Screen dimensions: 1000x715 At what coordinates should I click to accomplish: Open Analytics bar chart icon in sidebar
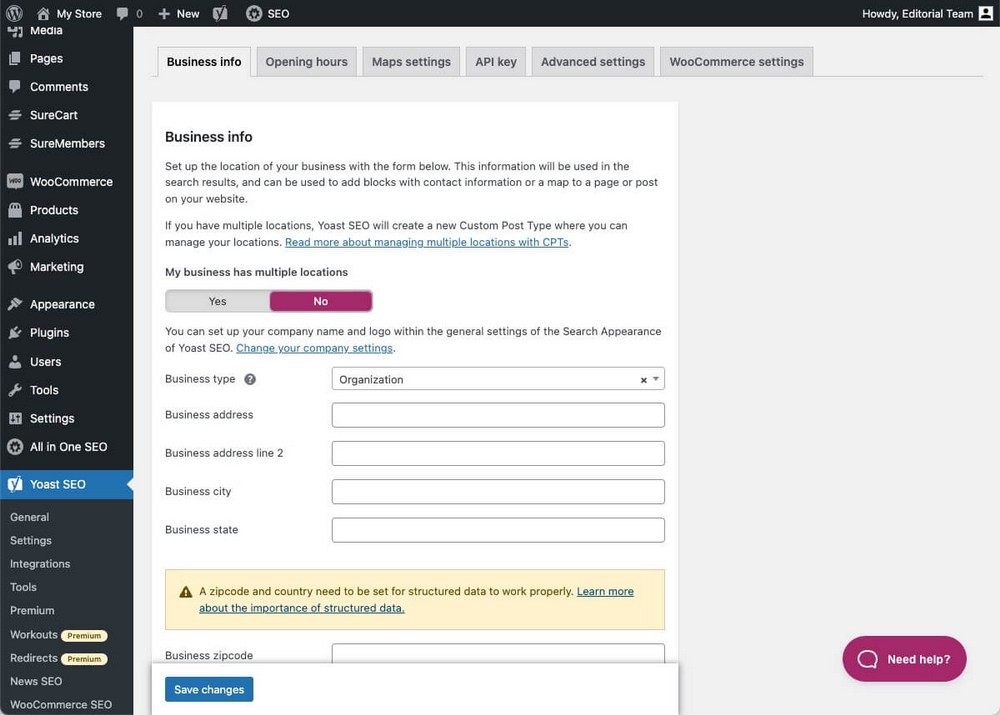tap(14, 239)
